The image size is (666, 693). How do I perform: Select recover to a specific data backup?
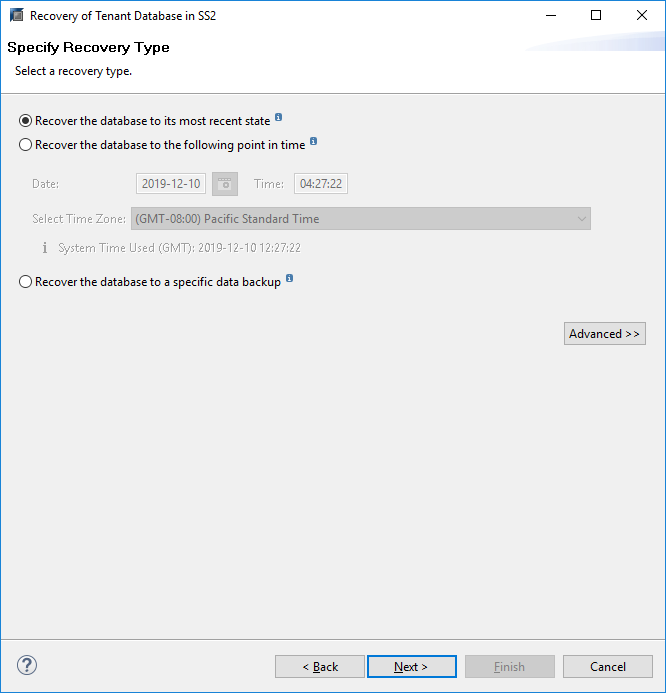coord(26,282)
